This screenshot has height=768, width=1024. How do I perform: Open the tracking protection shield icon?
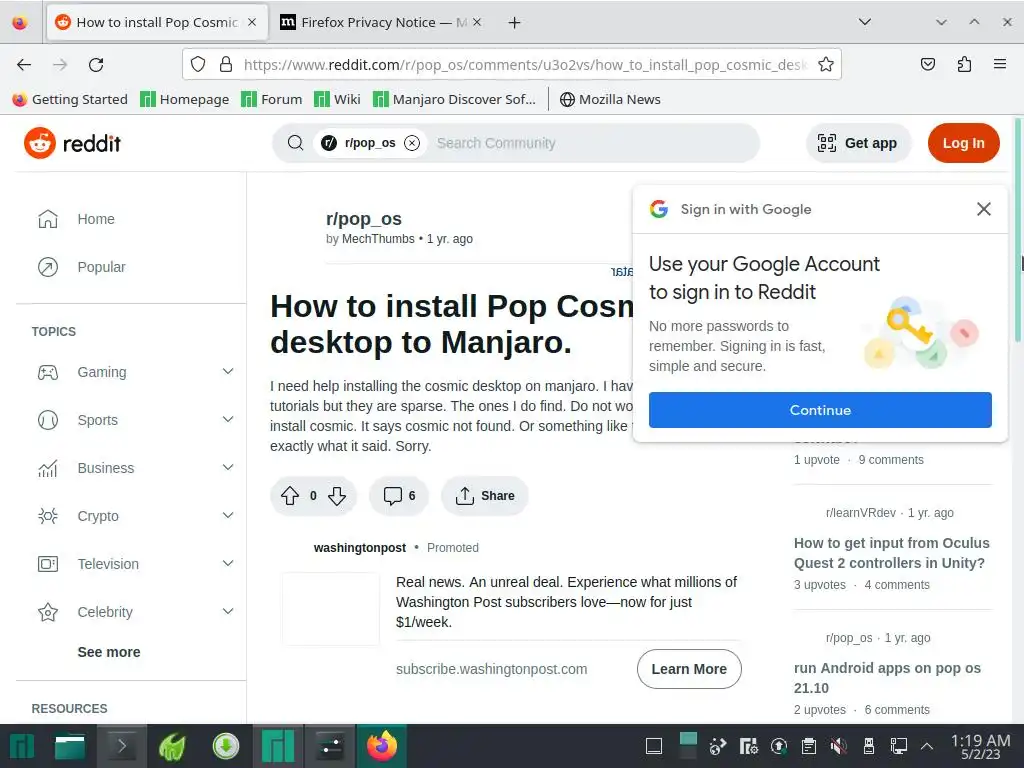click(198, 64)
